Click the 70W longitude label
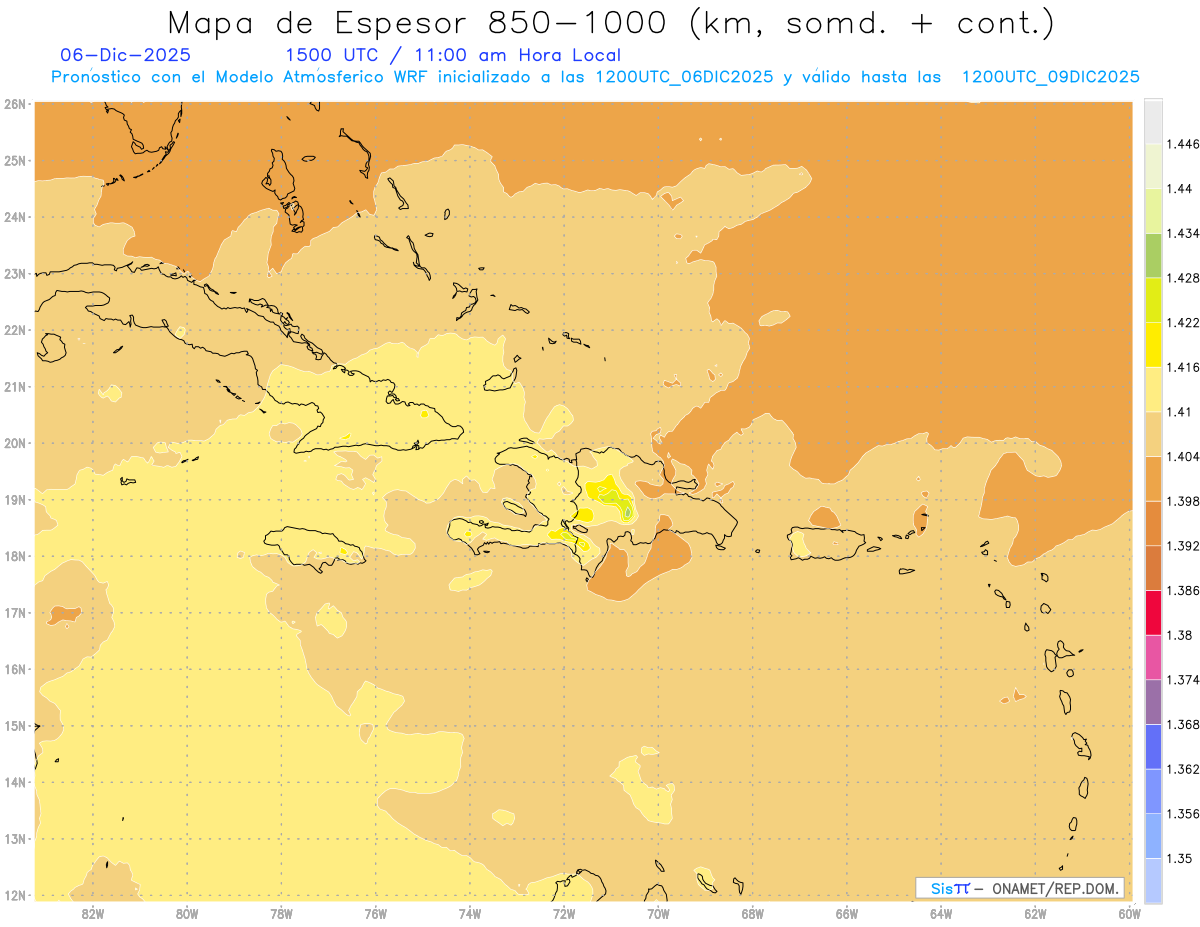Screen dimensions: 1200x927 tap(658, 913)
